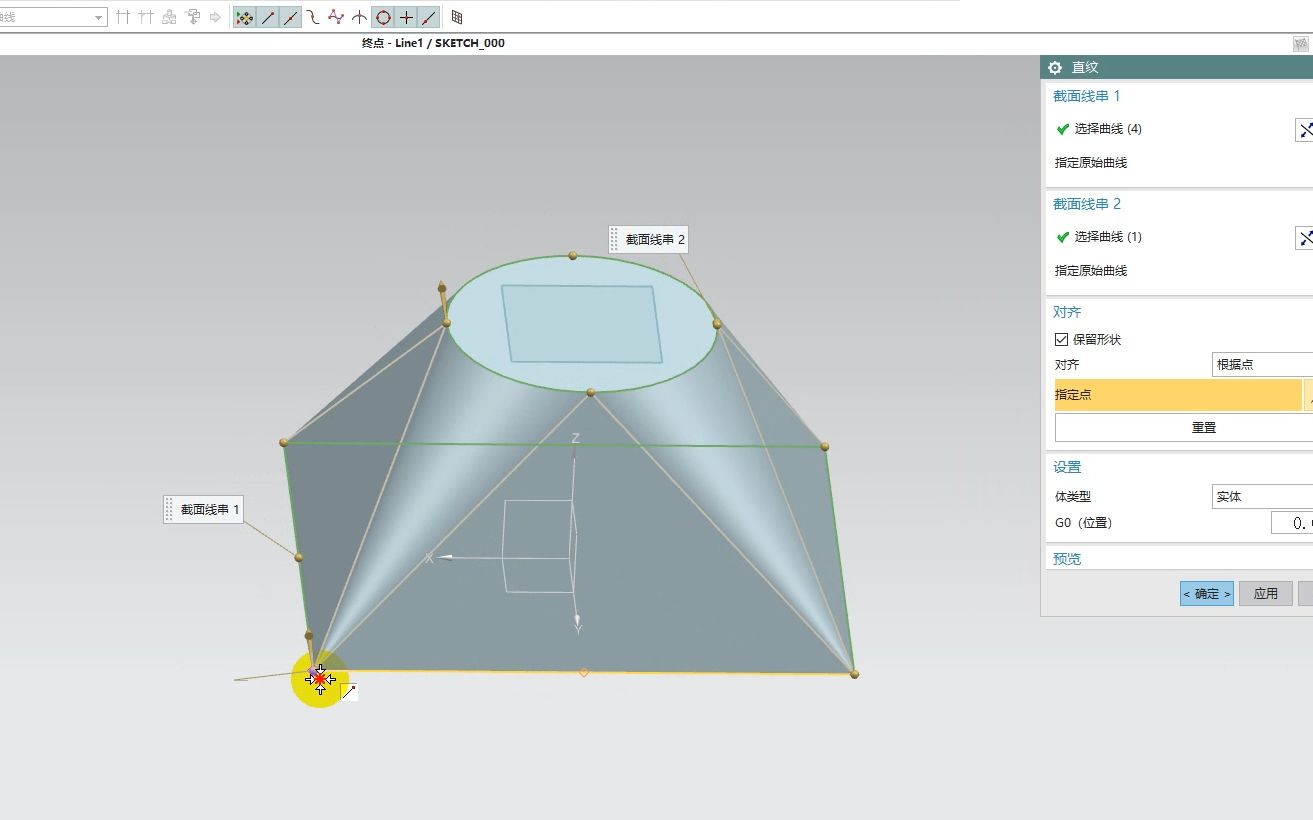Screen dimensions: 1313x820
Task: Click alignment point at ellipse bottom
Action: pyautogui.click(x=591, y=392)
